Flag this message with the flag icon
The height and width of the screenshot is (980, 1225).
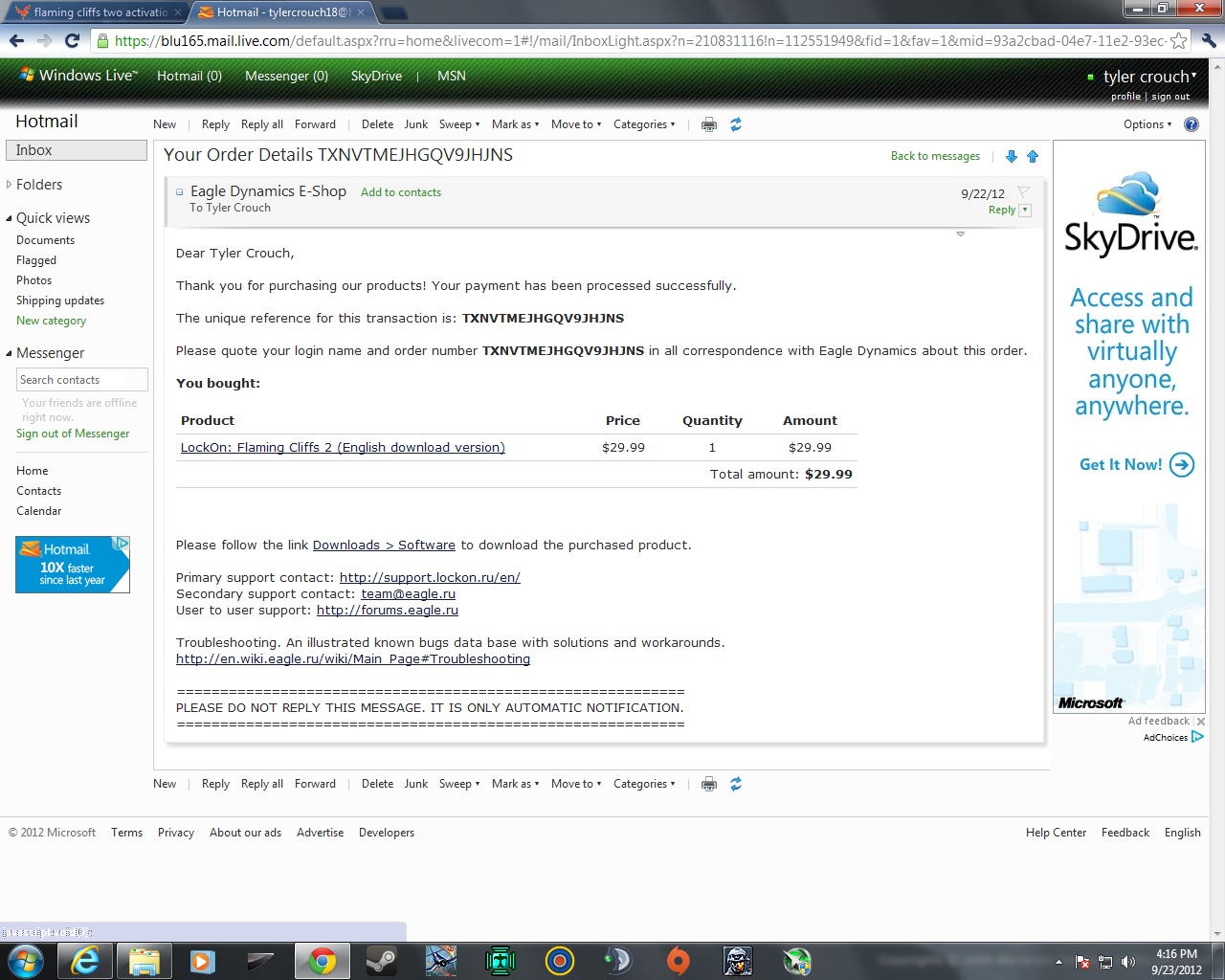pos(1023,192)
